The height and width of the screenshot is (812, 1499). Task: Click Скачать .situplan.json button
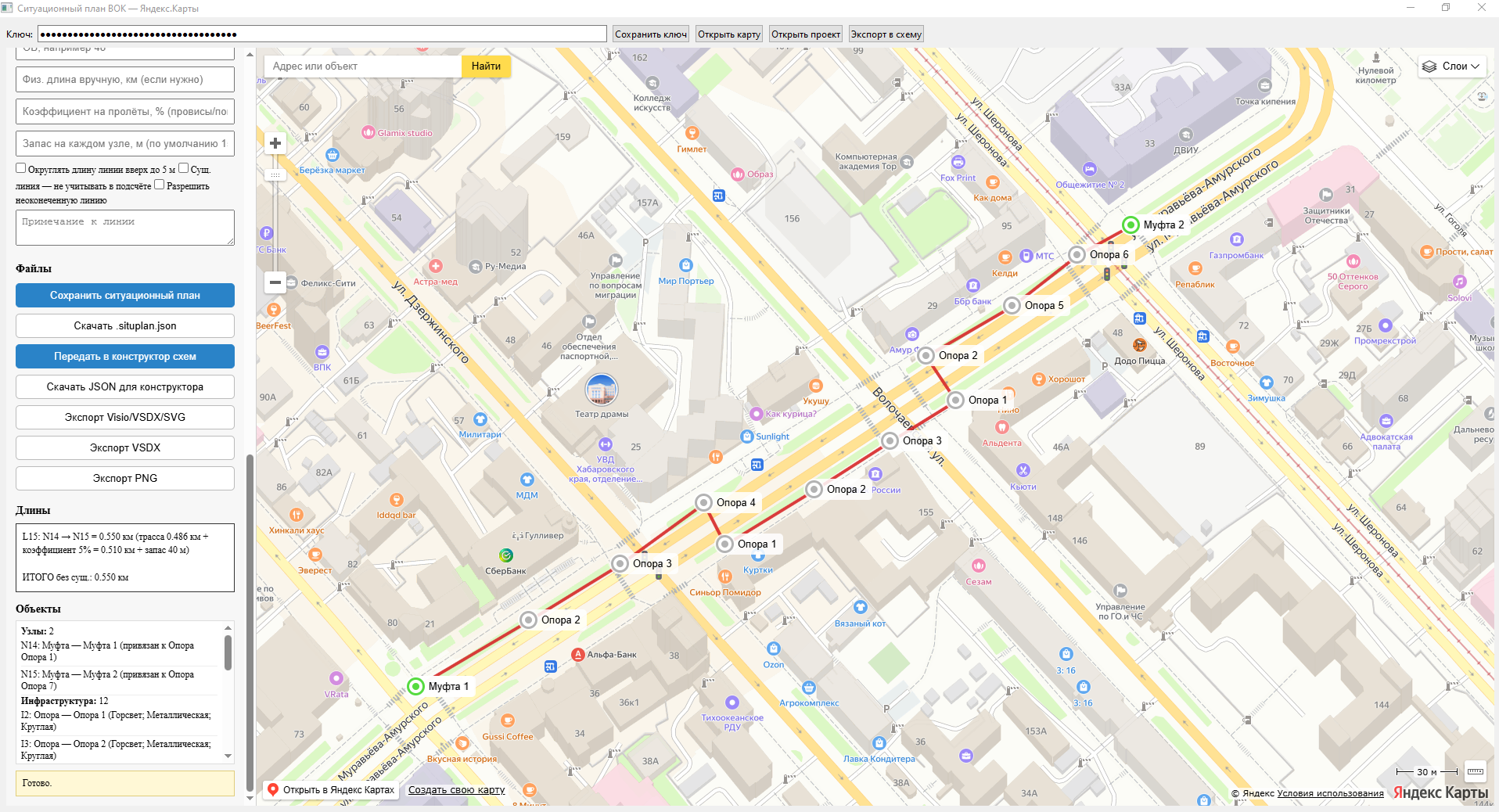pyautogui.click(x=125, y=326)
